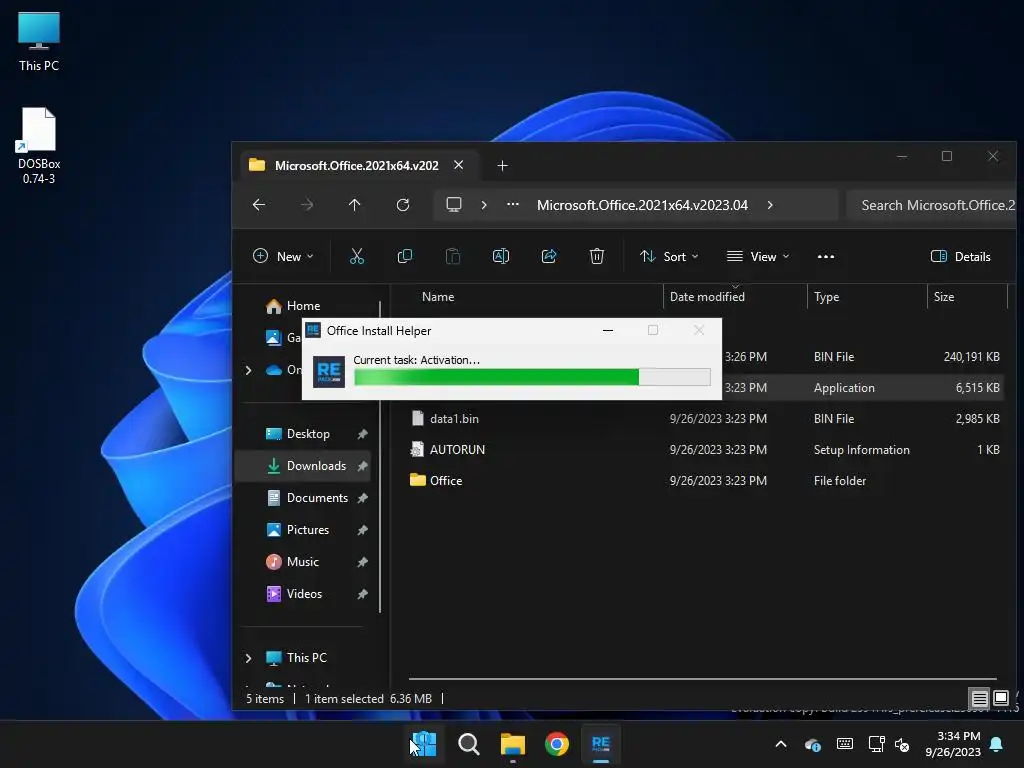Open Desktop in the navigation pane

(x=308, y=434)
